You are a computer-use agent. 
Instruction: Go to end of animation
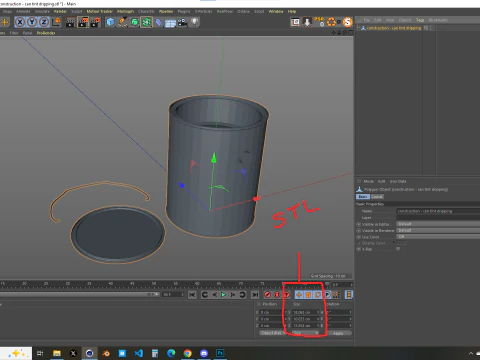[255, 295]
